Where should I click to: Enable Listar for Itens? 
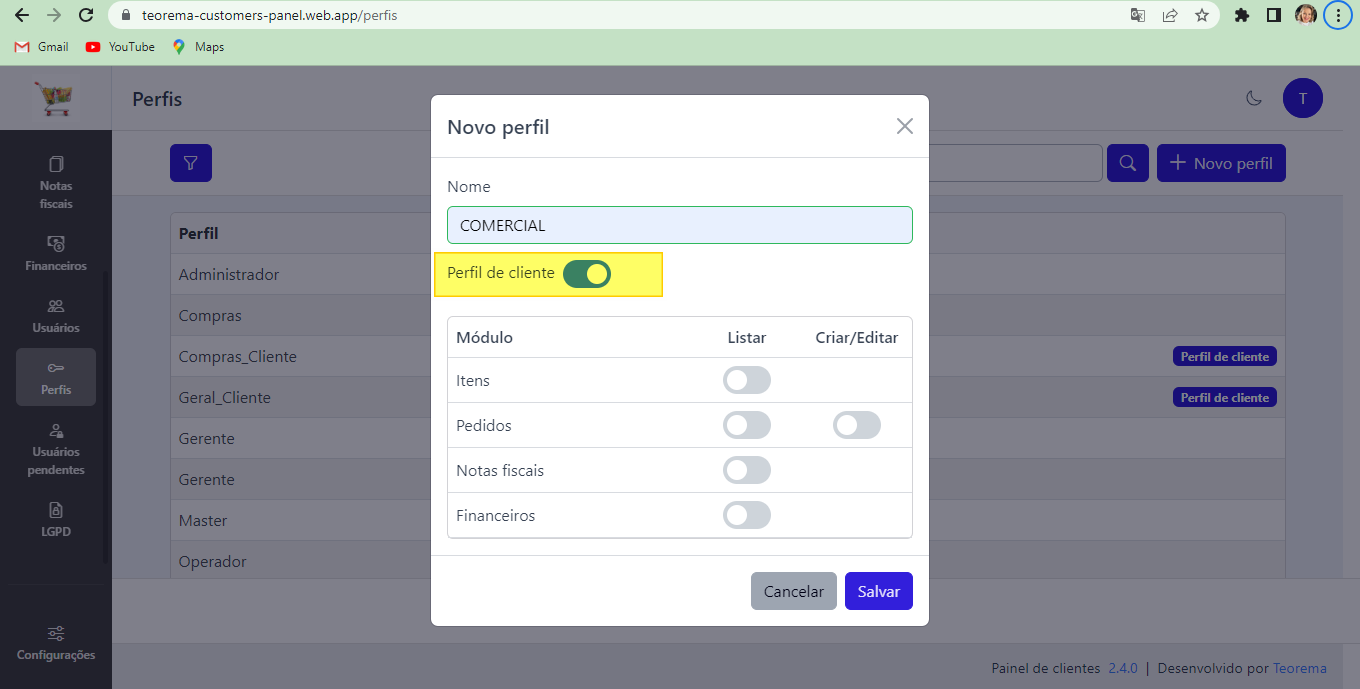tap(747, 380)
